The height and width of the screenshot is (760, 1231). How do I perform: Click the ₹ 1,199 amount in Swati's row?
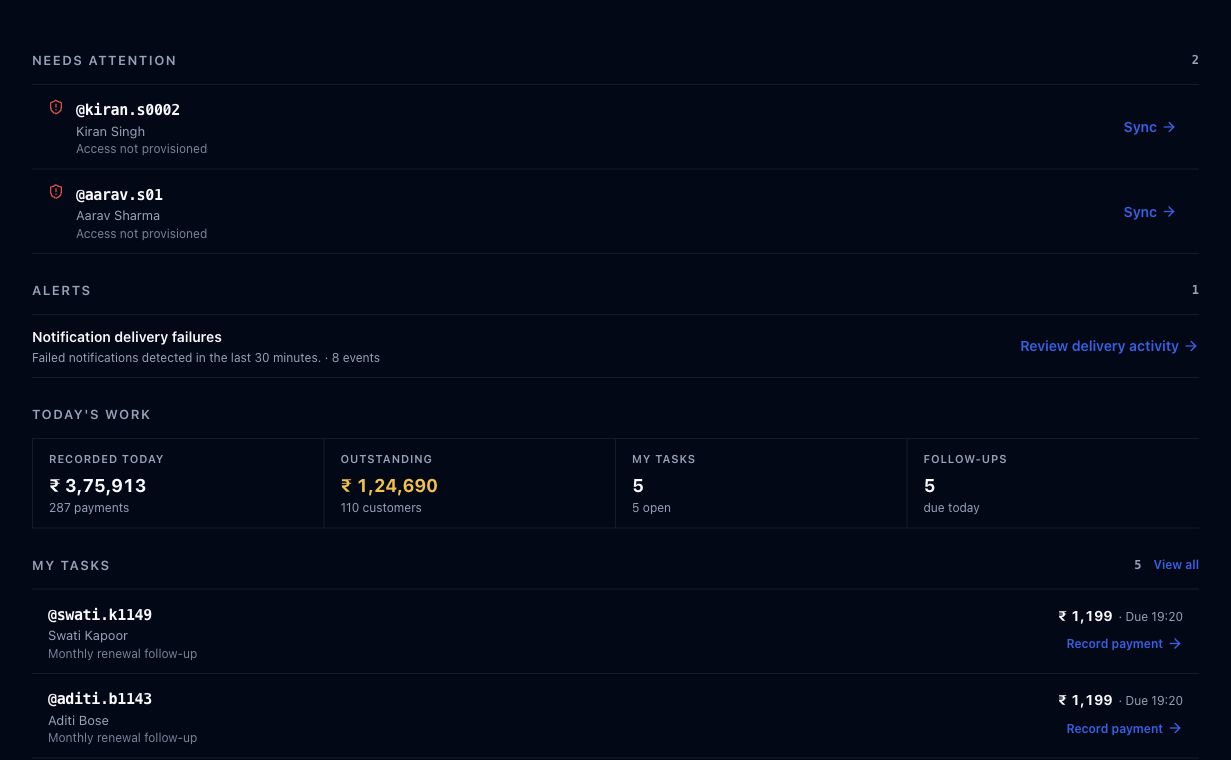(x=1085, y=616)
